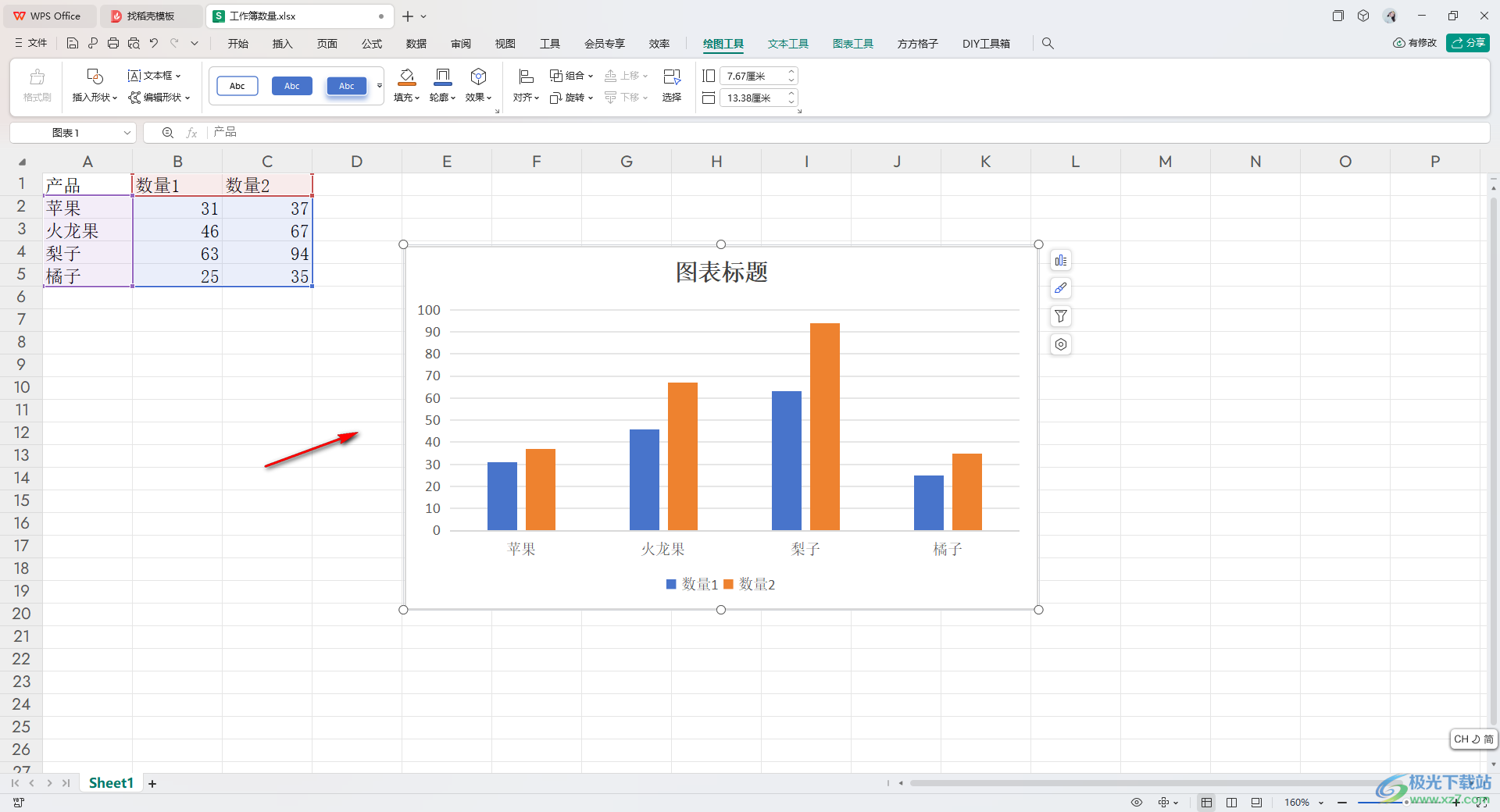
Task: Toggle eye protection mode in status bar
Action: (x=1137, y=803)
